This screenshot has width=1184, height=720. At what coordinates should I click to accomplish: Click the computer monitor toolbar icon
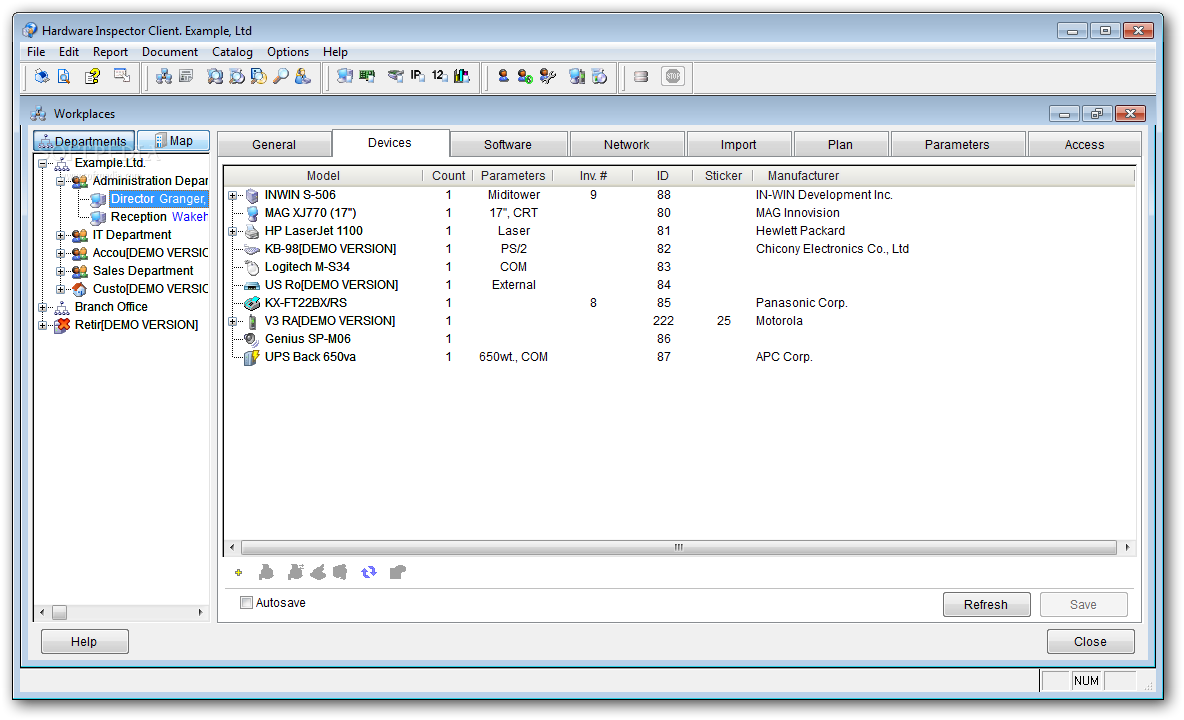tap(345, 76)
